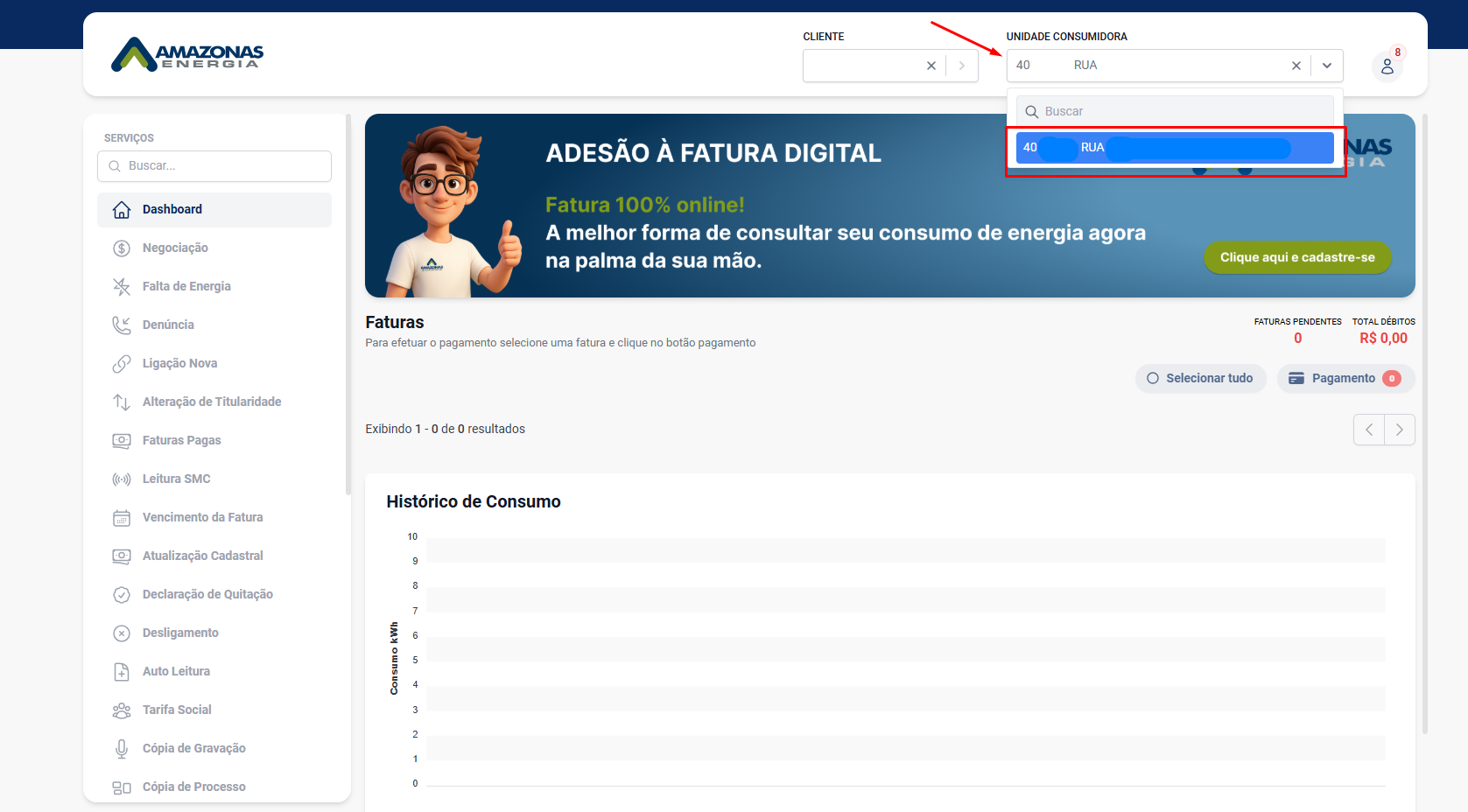Collapse the Unidade Consumidora dropdown chevron
Screen dimensions: 1468x812
tap(1327, 66)
